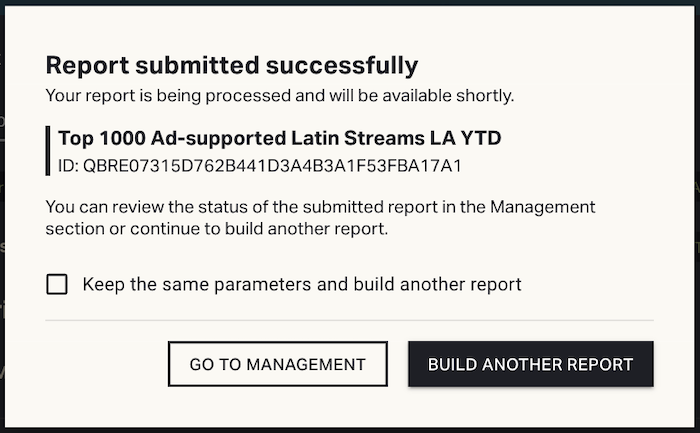Click the 'Report submitted successfully' heading
The height and width of the screenshot is (433, 700).
[x=231, y=66]
